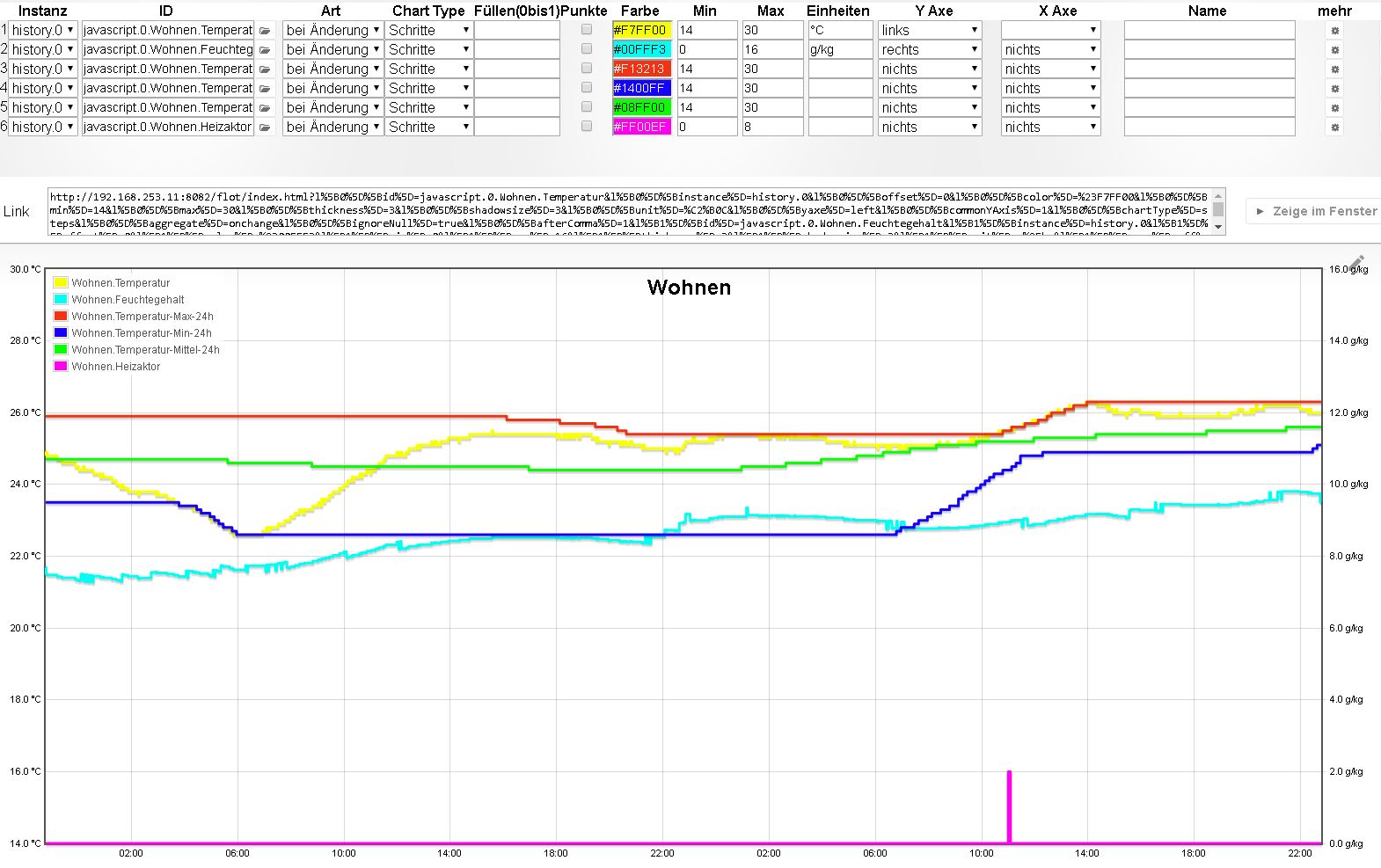The image size is (1381, 868).
Task: Click the 'Y Axe' column header
Action: [x=934, y=11]
